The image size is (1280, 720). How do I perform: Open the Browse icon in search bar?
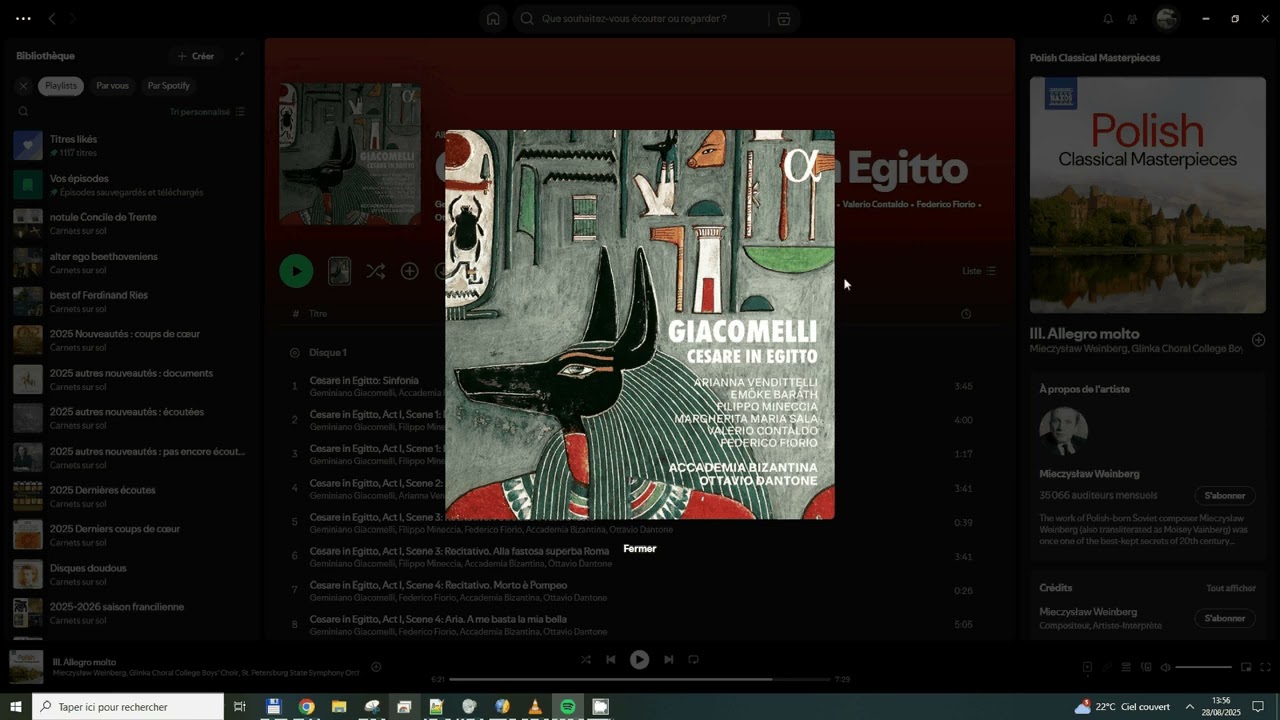pos(783,18)
